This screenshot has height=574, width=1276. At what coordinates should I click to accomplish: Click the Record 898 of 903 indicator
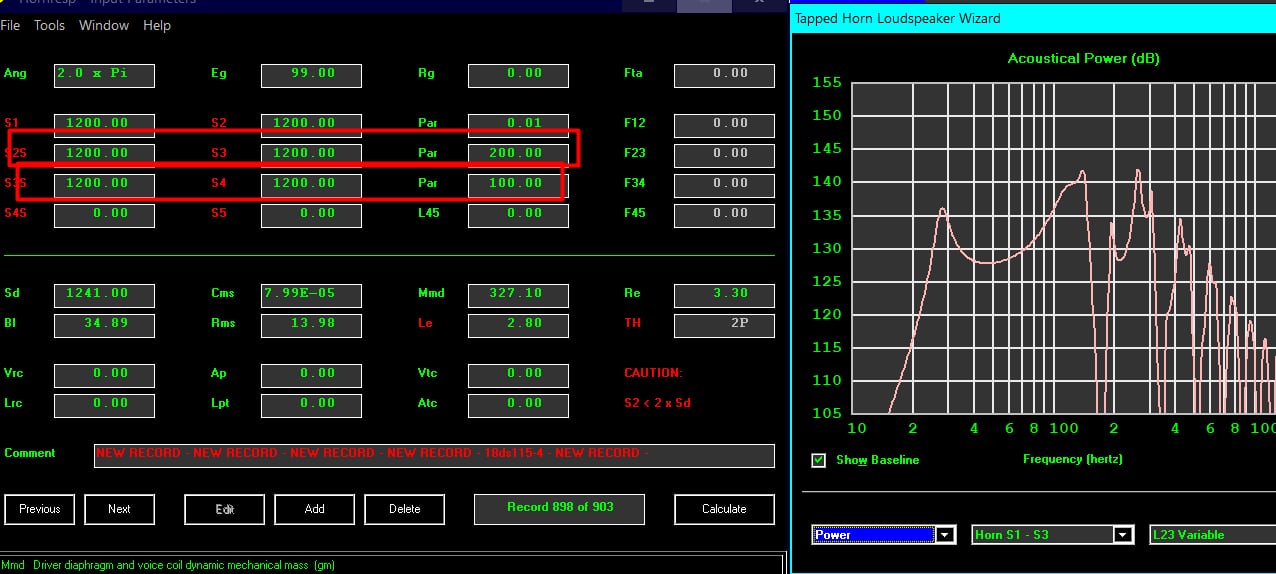(x=560, y=508)
